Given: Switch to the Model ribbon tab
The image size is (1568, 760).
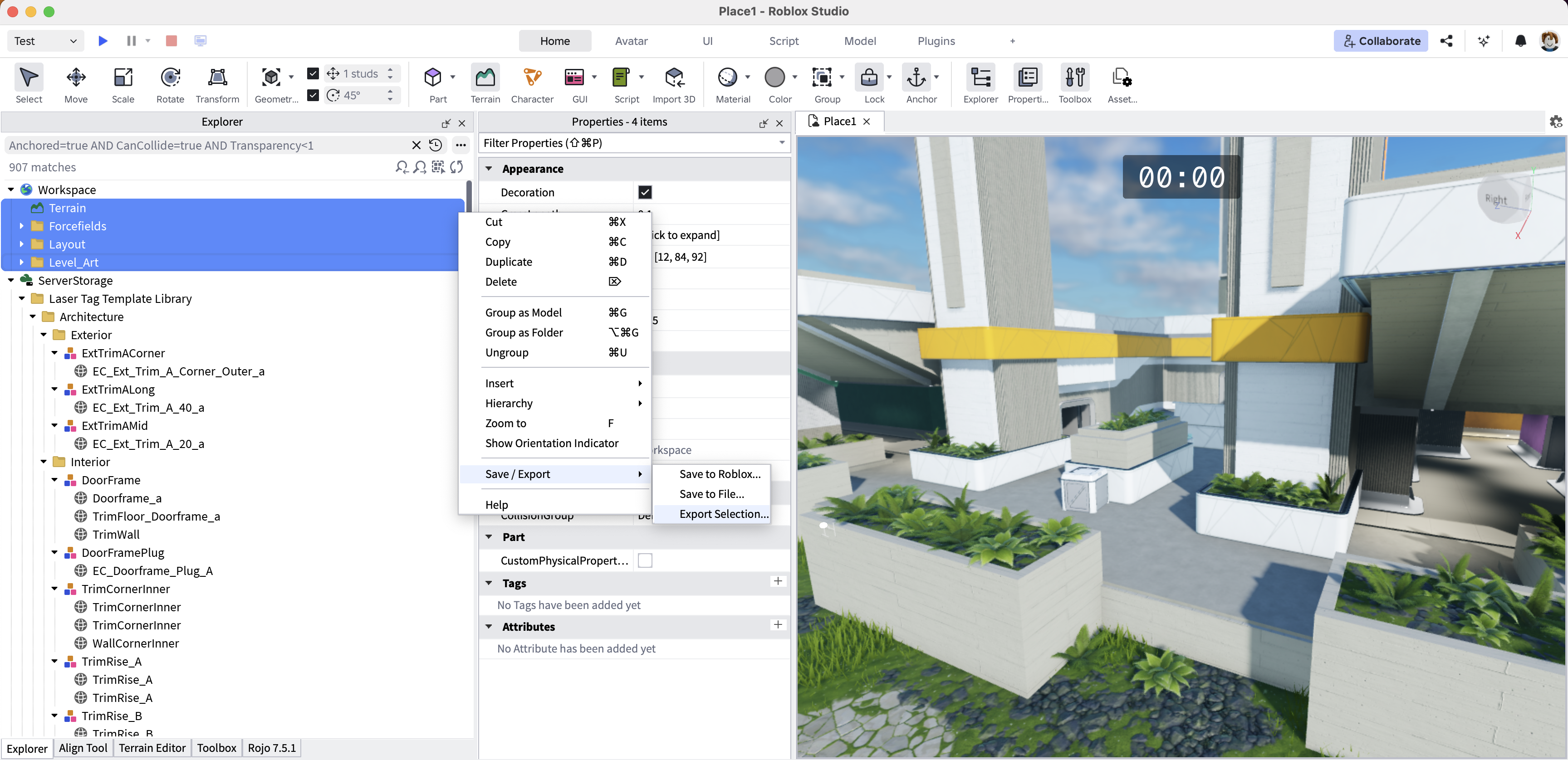Looking at the screenshot, I should point(859,41).
